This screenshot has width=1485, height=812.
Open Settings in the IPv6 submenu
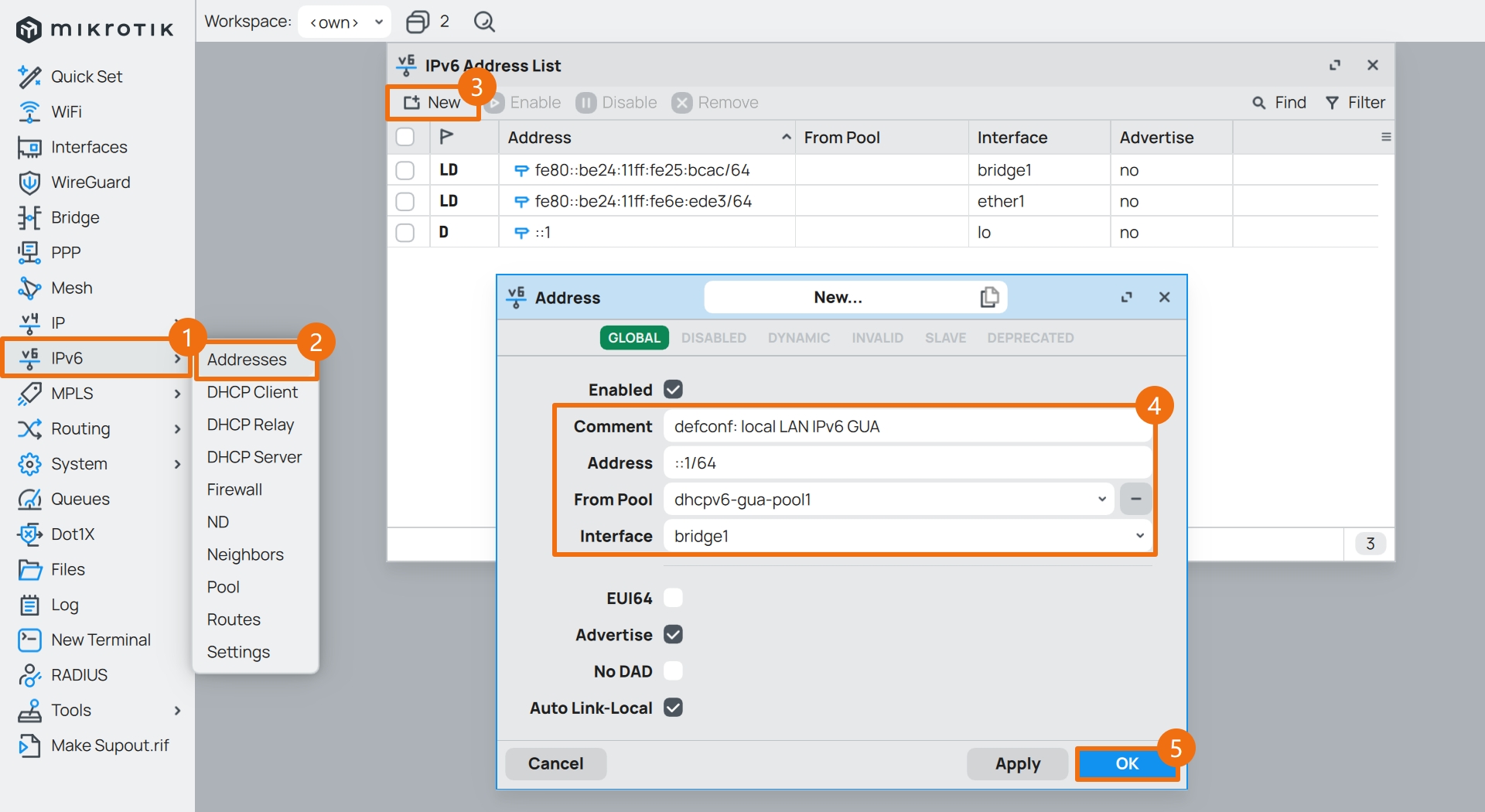[x=238, y=652]
